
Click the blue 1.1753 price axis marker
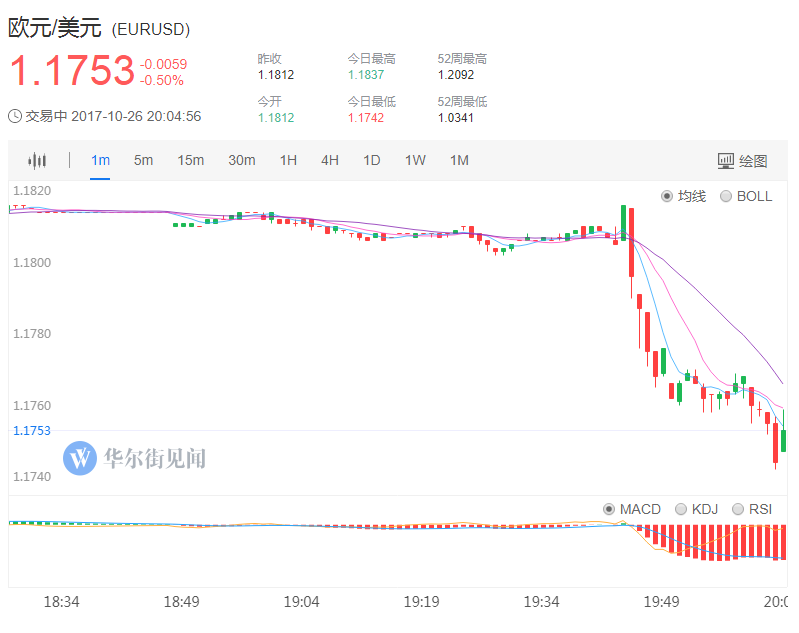click(x=32, y=431)
